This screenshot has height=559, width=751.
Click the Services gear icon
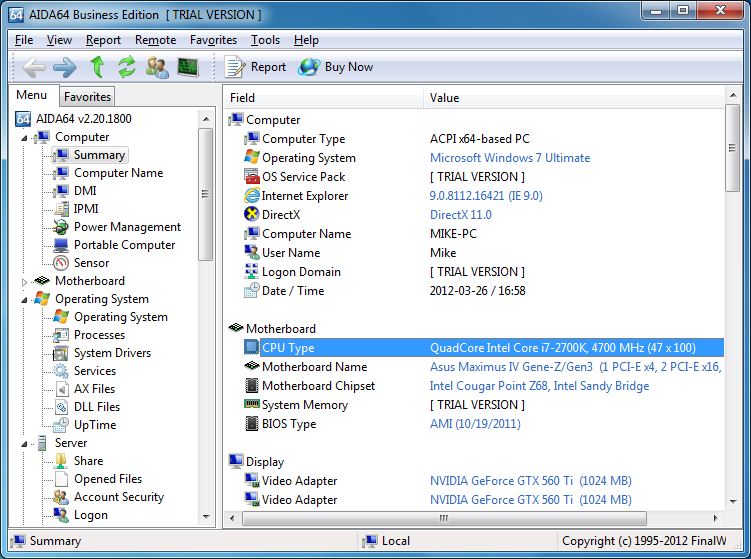[61, 371]
